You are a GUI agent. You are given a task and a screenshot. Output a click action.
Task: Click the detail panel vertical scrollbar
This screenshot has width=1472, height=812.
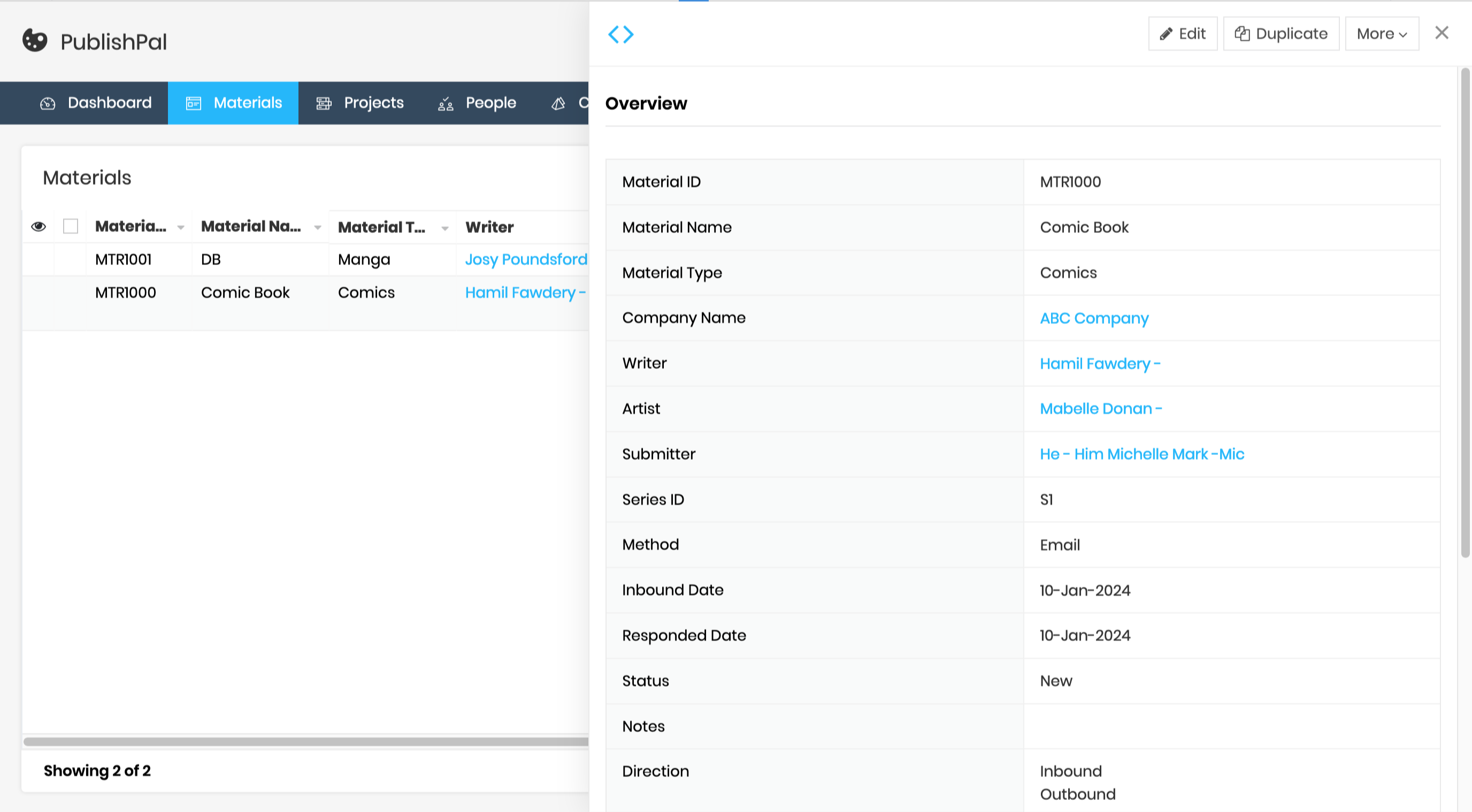[1465, 312]
